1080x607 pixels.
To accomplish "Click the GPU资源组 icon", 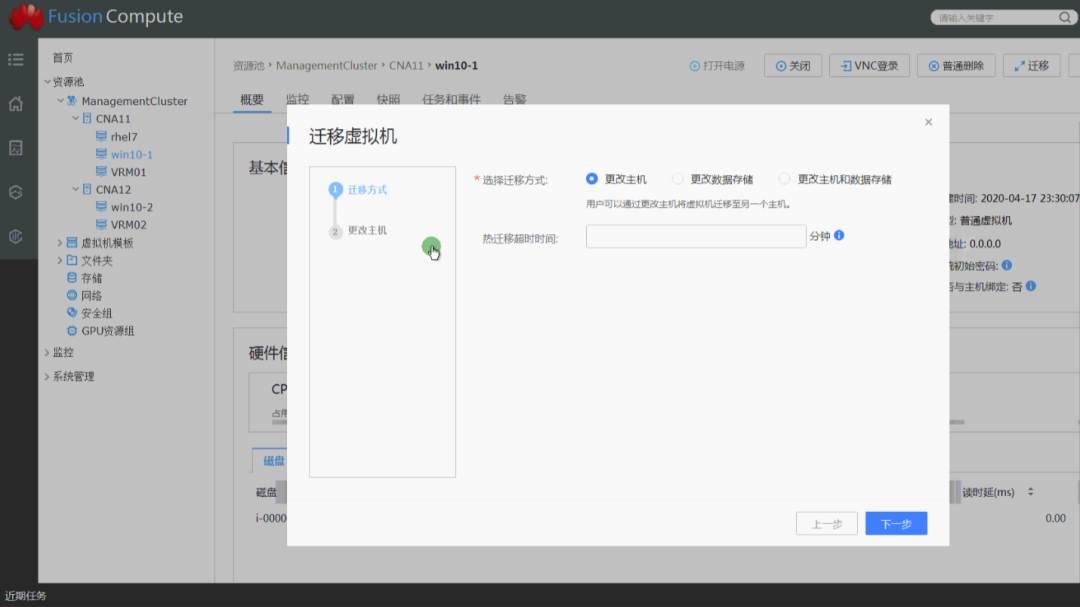I will 72,331.
